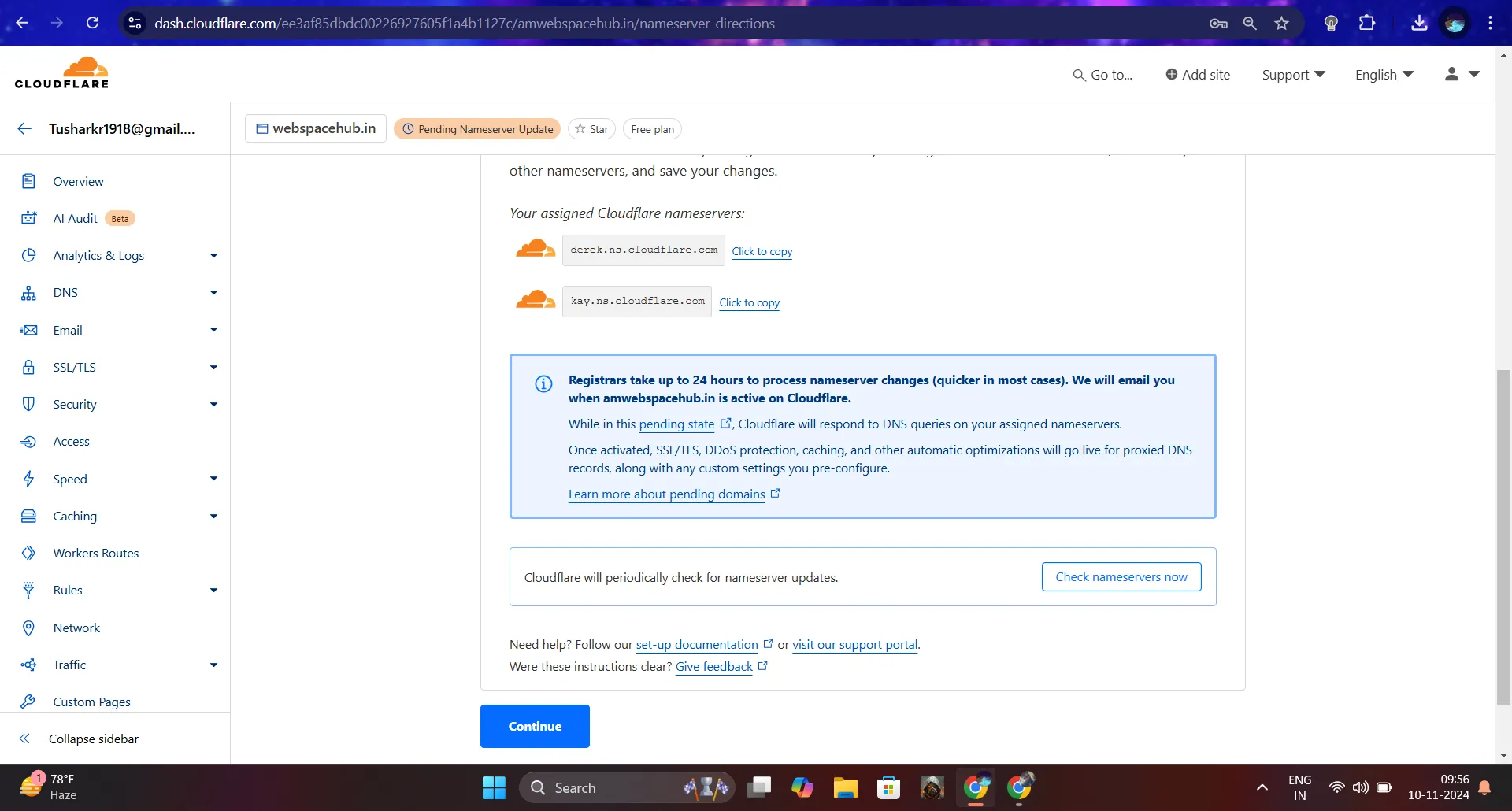This screenshot has height=811, width=1512.
Task: Open the Access sidebar item
Action: pyautogui.click(x=71, y=441)
